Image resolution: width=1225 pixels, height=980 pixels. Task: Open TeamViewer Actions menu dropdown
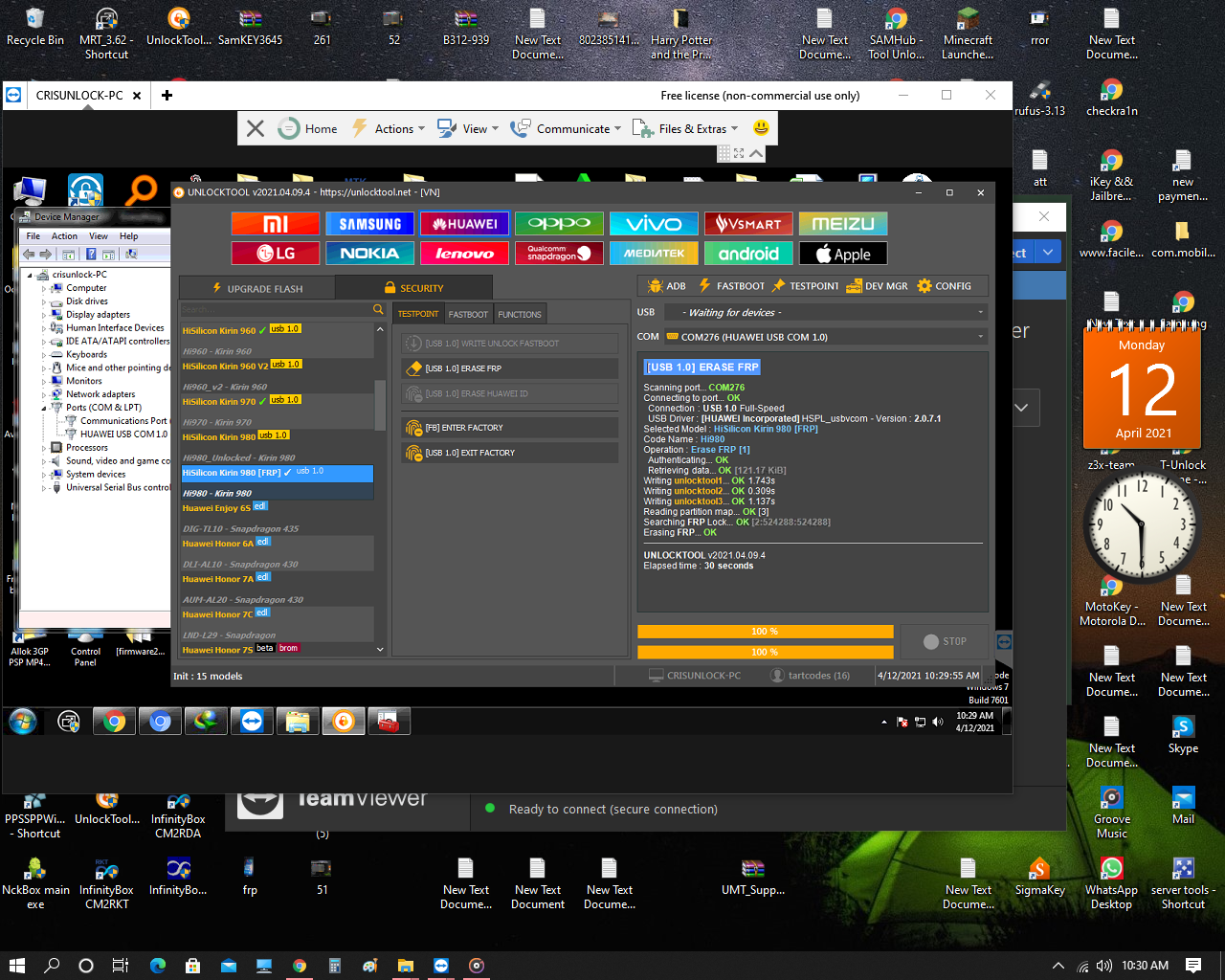[x=388, y=128]
